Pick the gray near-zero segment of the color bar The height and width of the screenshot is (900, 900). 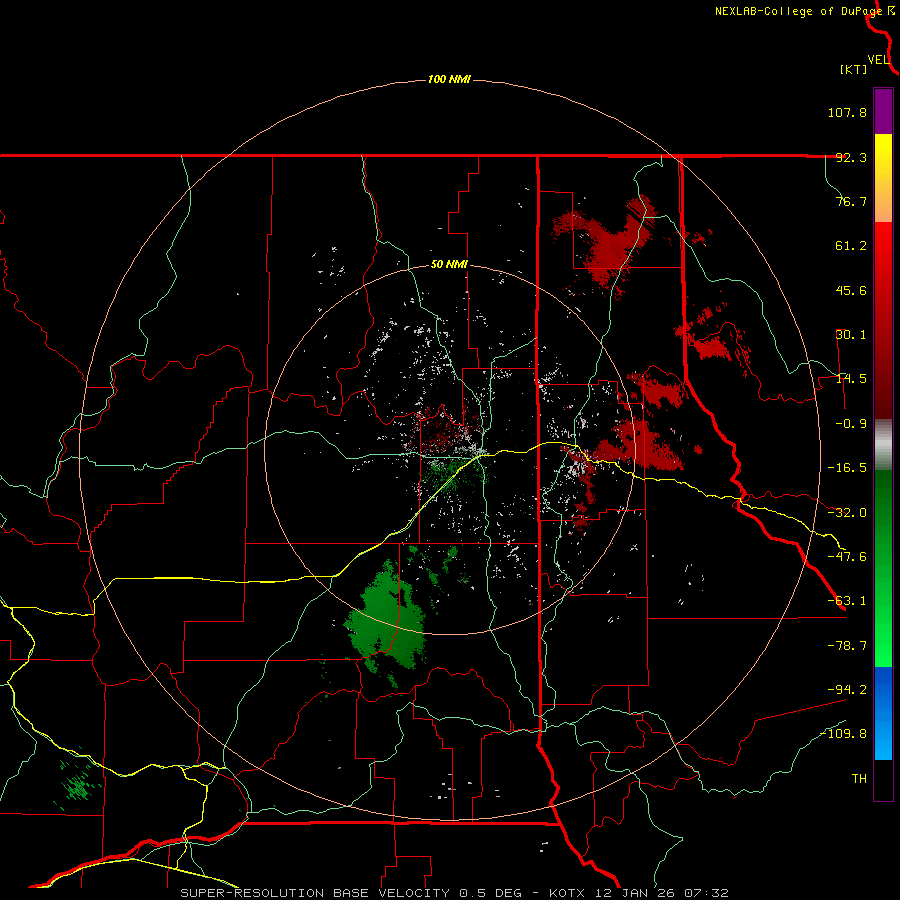coord(883,445)
